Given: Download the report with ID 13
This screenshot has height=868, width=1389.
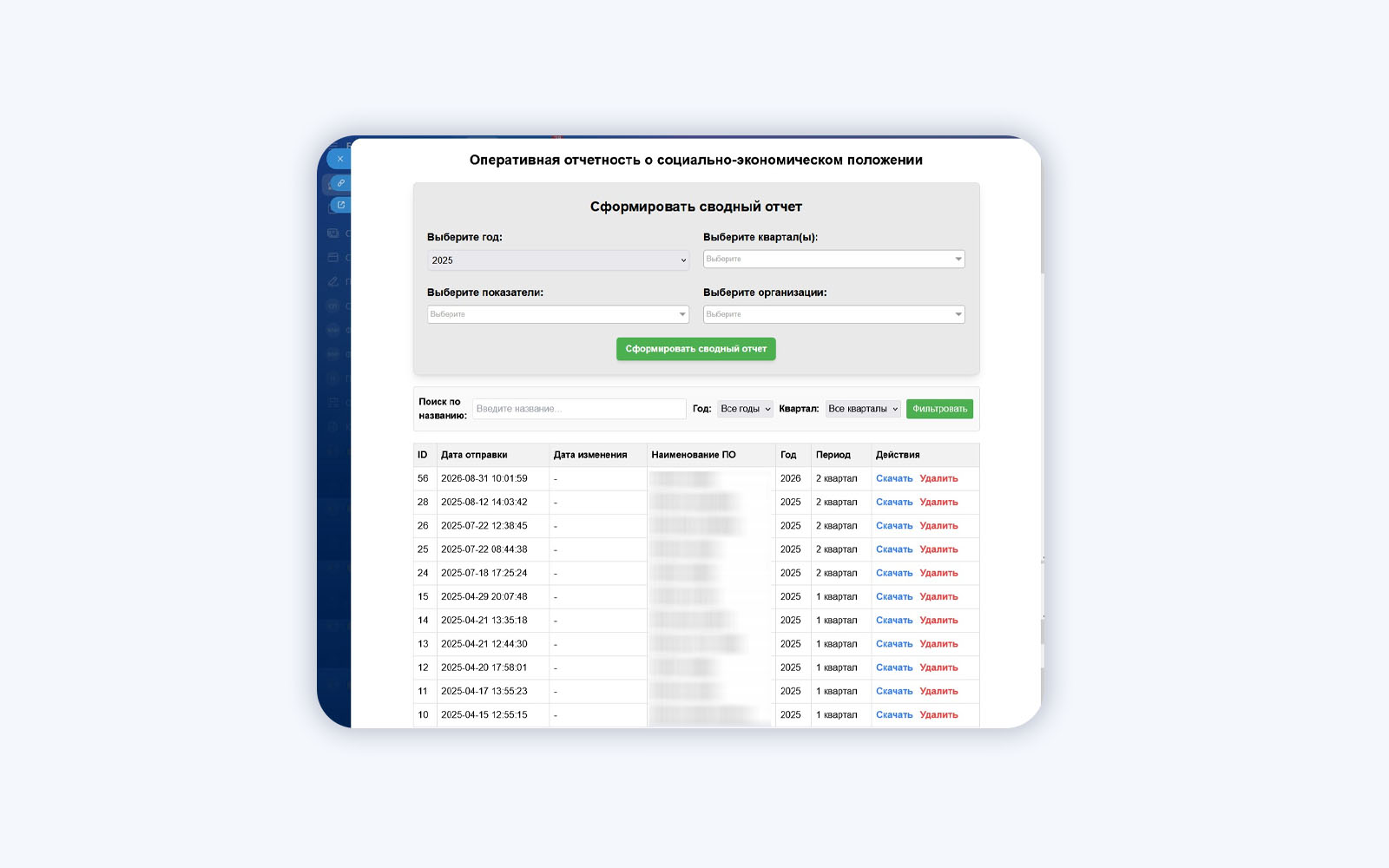Looking at the screenshot, I should (x=894, y=644).
